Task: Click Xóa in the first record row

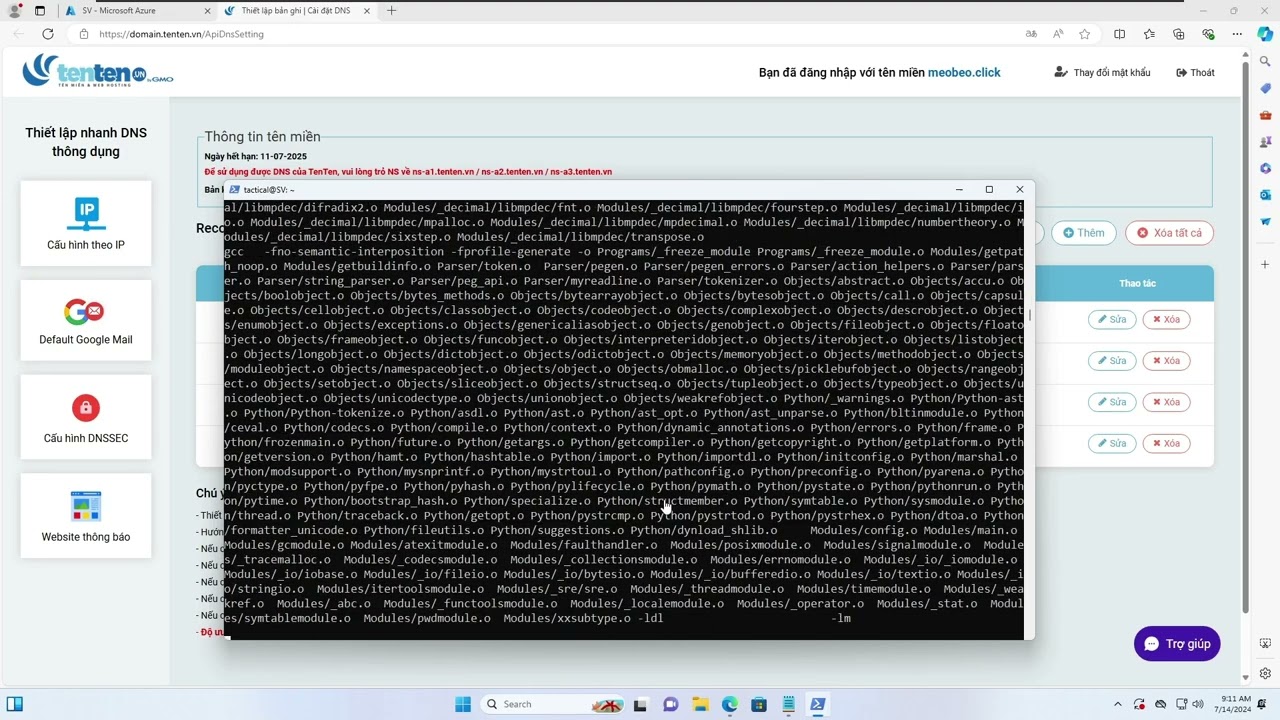Action: [x=1166, y=320]
